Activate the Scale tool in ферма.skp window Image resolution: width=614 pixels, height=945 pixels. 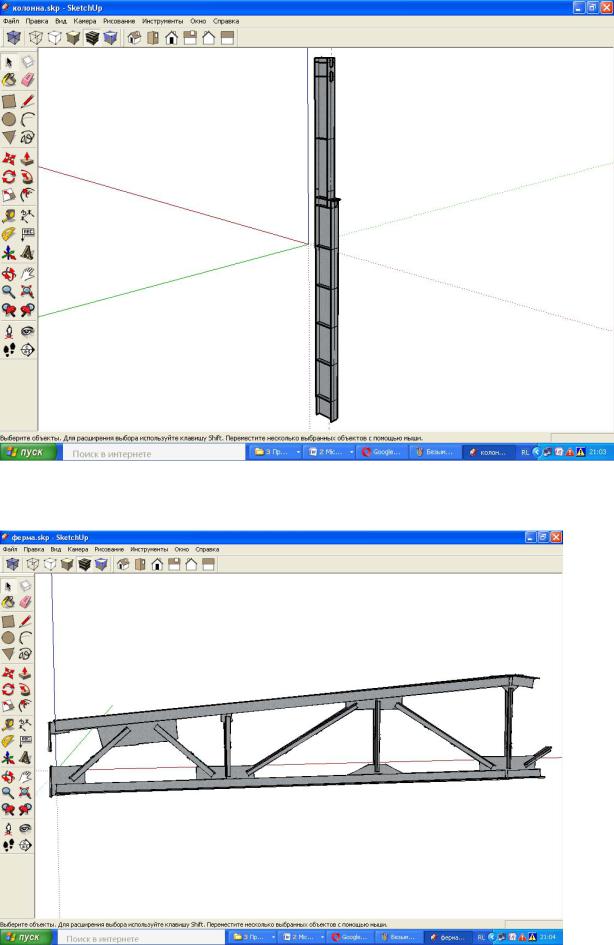[8, 706]
